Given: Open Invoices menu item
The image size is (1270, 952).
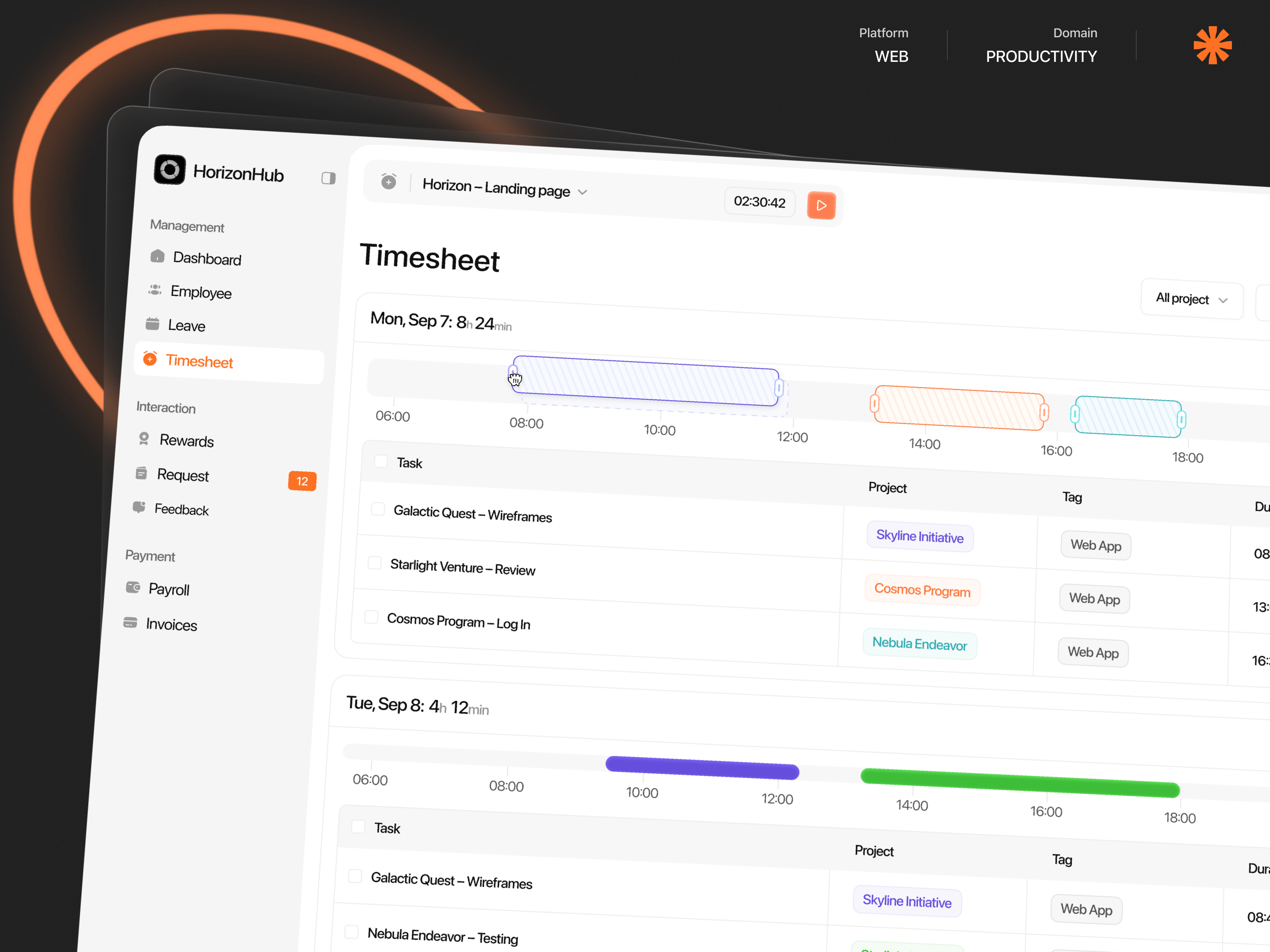Looking at the screenshot, I should click(x=171, y=624).
